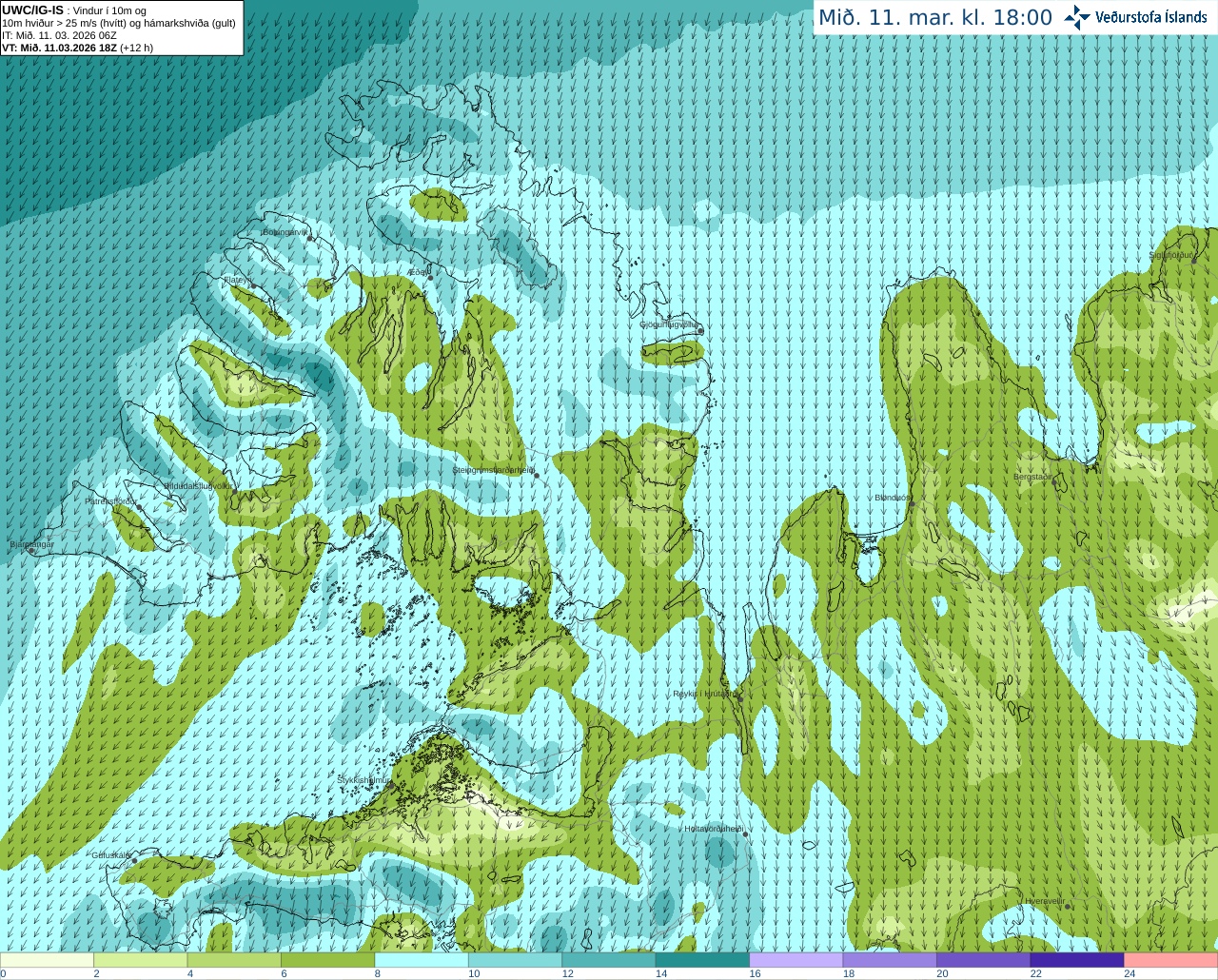
Task: Click the Steingrímsfjarðarheiði station label
Action: tap(493, 470)
